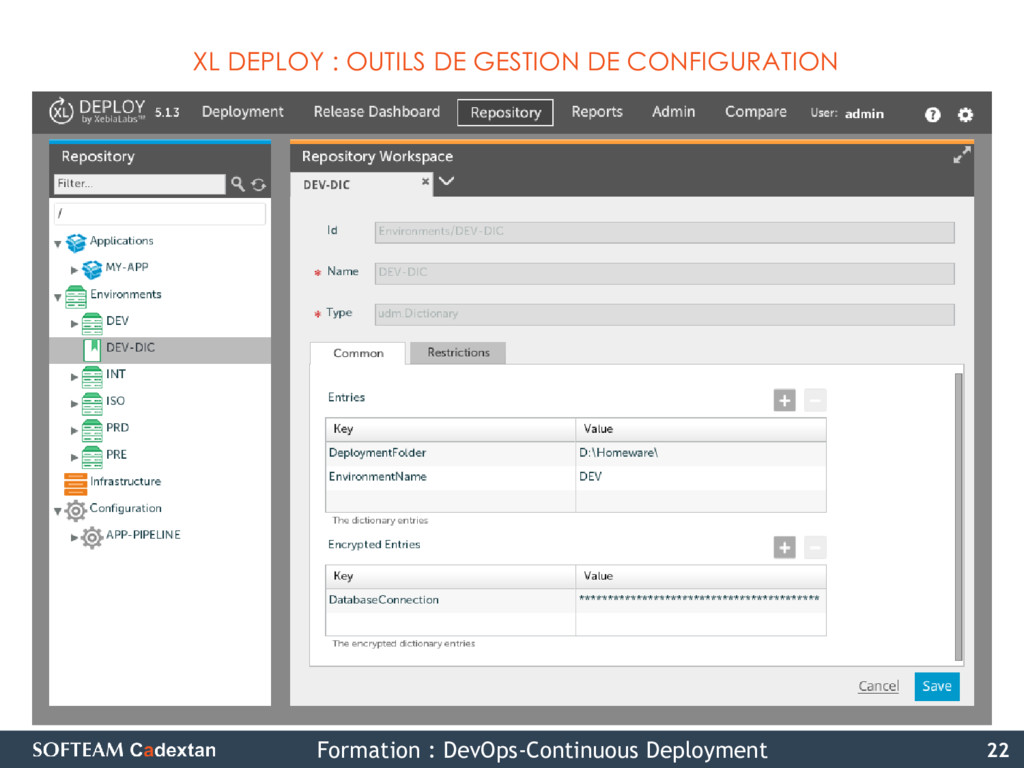Maximize the Repository Workspace panel
Viewport: 1024px width, 768px height.
[961, 155]
